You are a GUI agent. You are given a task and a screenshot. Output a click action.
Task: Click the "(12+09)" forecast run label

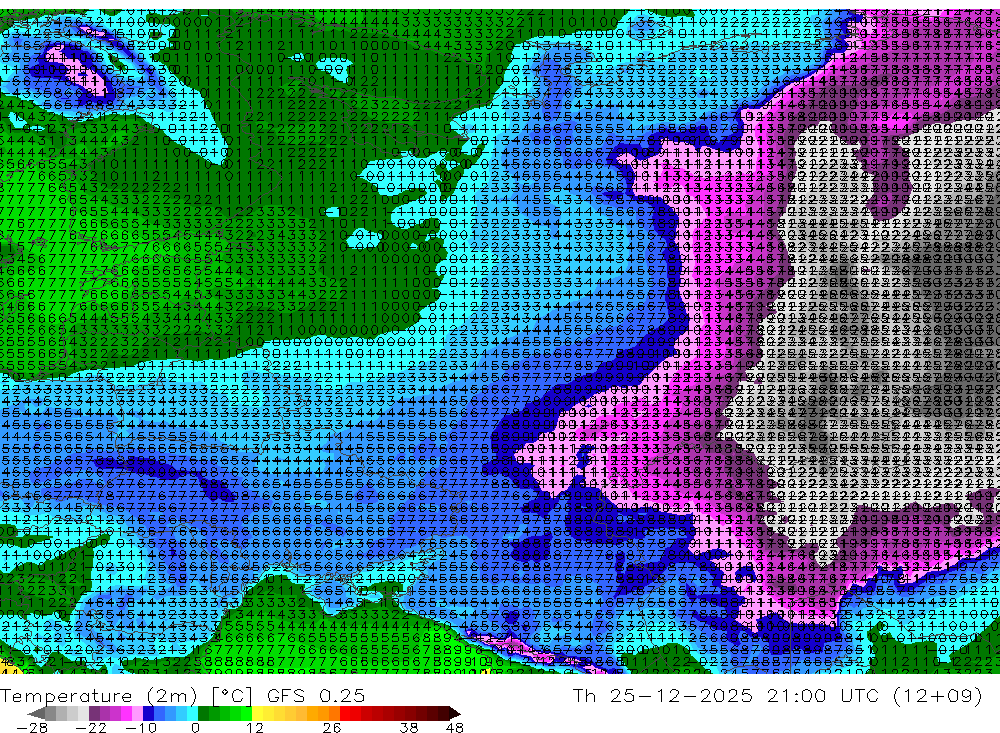(x=938, y=695)
